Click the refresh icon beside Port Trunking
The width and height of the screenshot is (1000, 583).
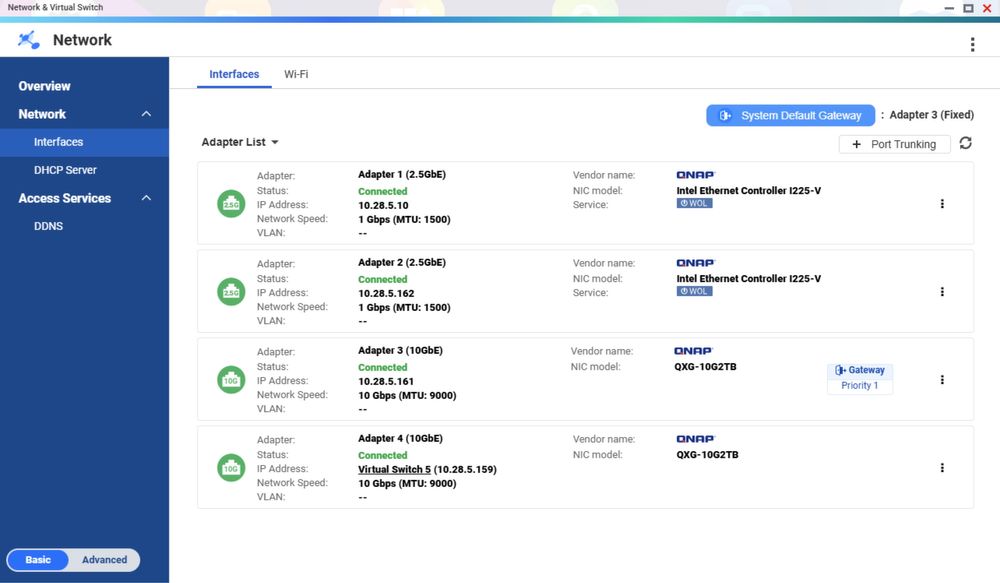point(965,144)
